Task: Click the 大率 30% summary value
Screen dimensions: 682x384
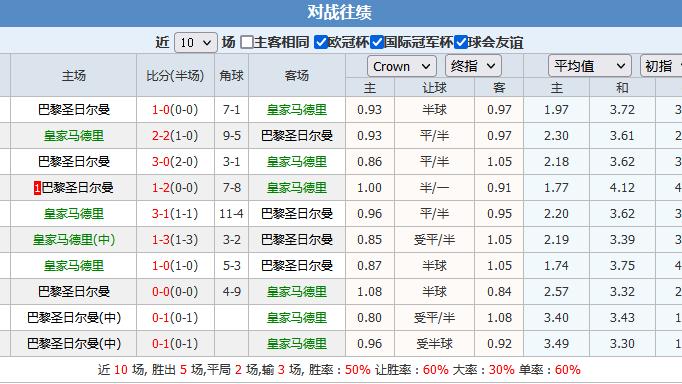Action: 501,370
